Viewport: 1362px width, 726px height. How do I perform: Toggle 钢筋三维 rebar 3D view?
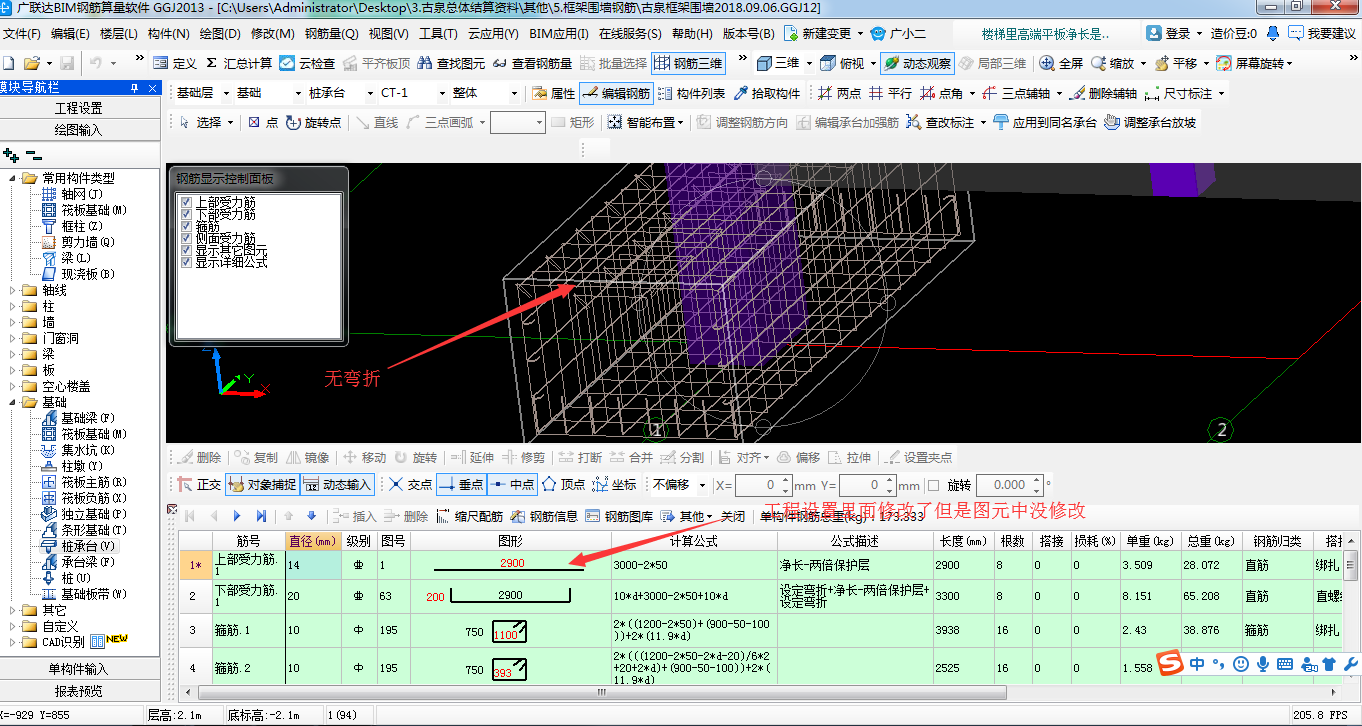click(688, 63)
